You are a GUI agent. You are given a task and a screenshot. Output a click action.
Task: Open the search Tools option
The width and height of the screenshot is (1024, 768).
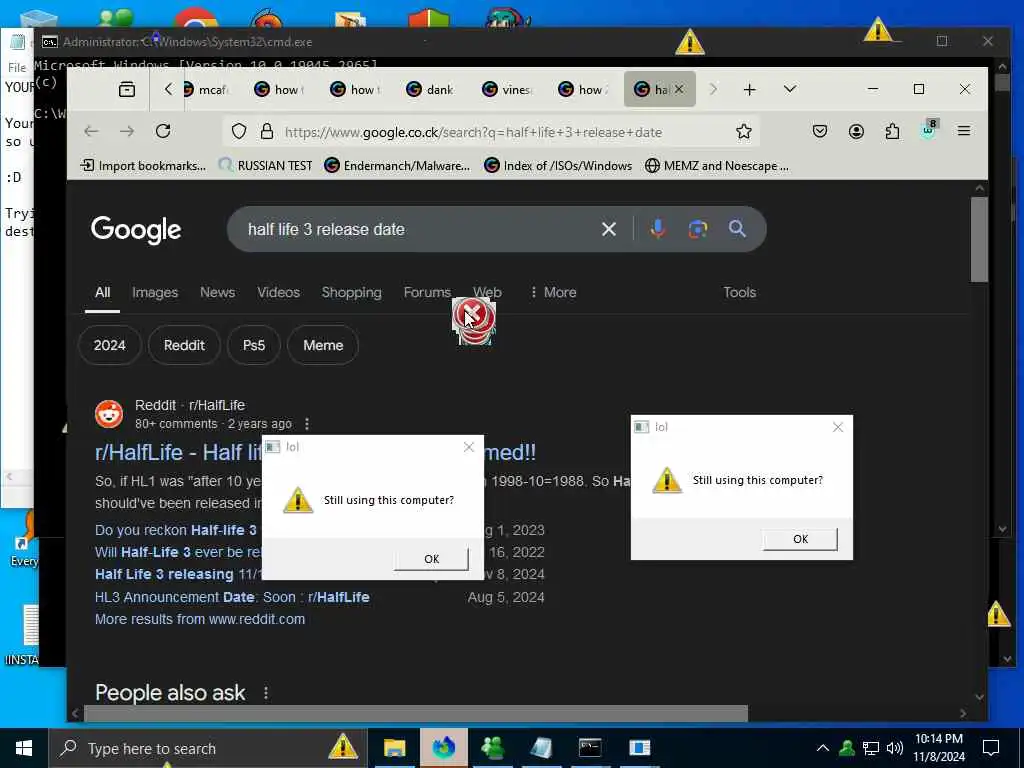(x=739, y=292)
